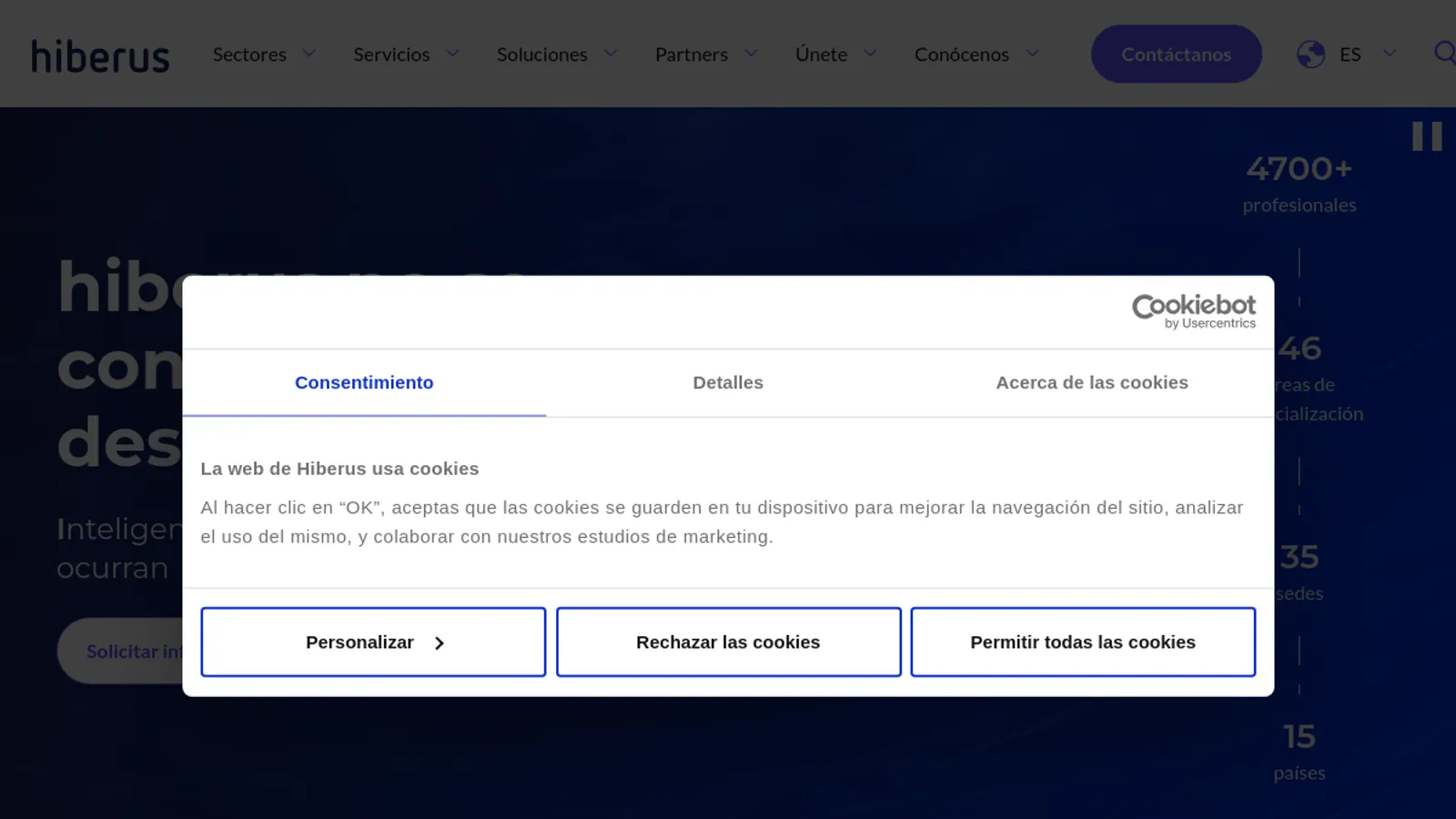The height and width of the screenshot is (819, 1456).
Task: Expand the Sectores menu chevron
Action: (x=309, y=54)
